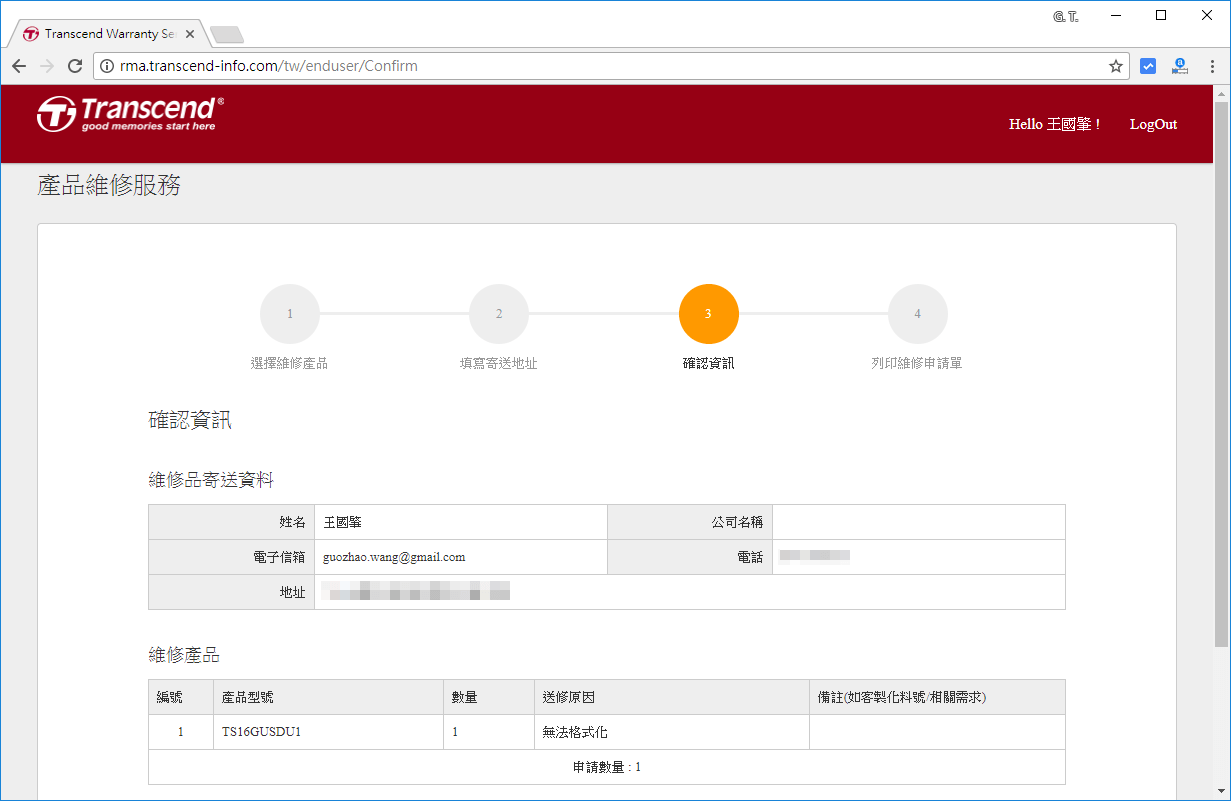Click the Hello 王國肇 greeting link
Image resolution: width=1231 pixels, height=801 pixels.
pos(1052,124)
